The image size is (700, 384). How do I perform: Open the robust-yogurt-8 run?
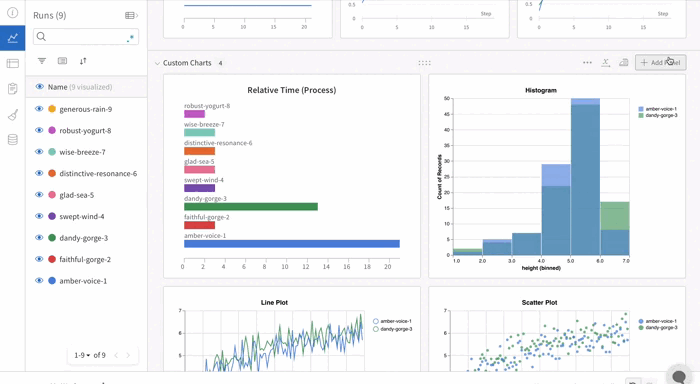click(85, 131)
